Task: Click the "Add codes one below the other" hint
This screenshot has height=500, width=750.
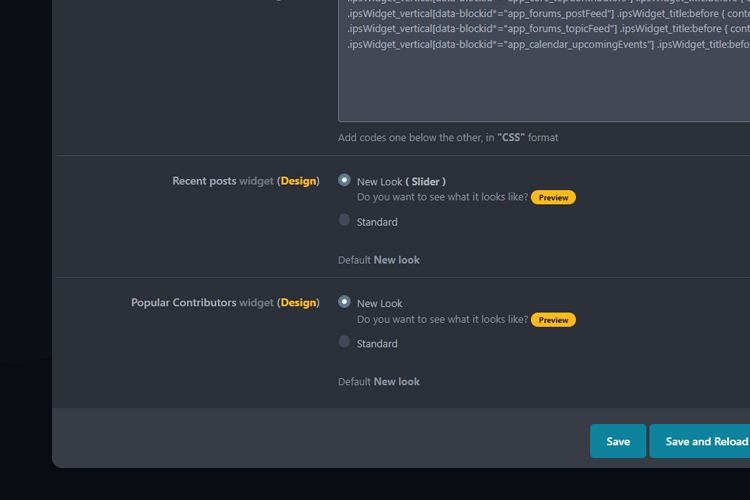Action: (x=448, y=138)
